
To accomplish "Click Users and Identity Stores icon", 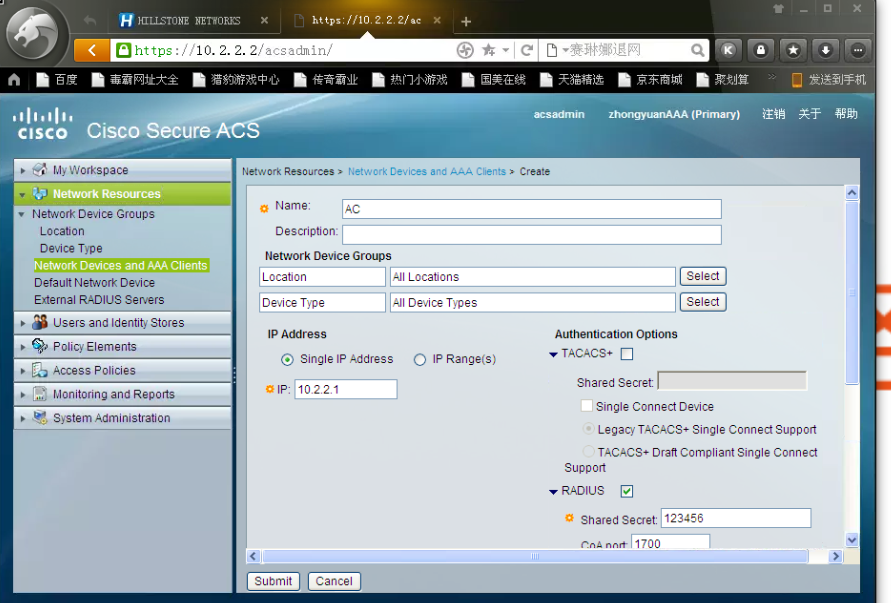I will pos(40,322).
